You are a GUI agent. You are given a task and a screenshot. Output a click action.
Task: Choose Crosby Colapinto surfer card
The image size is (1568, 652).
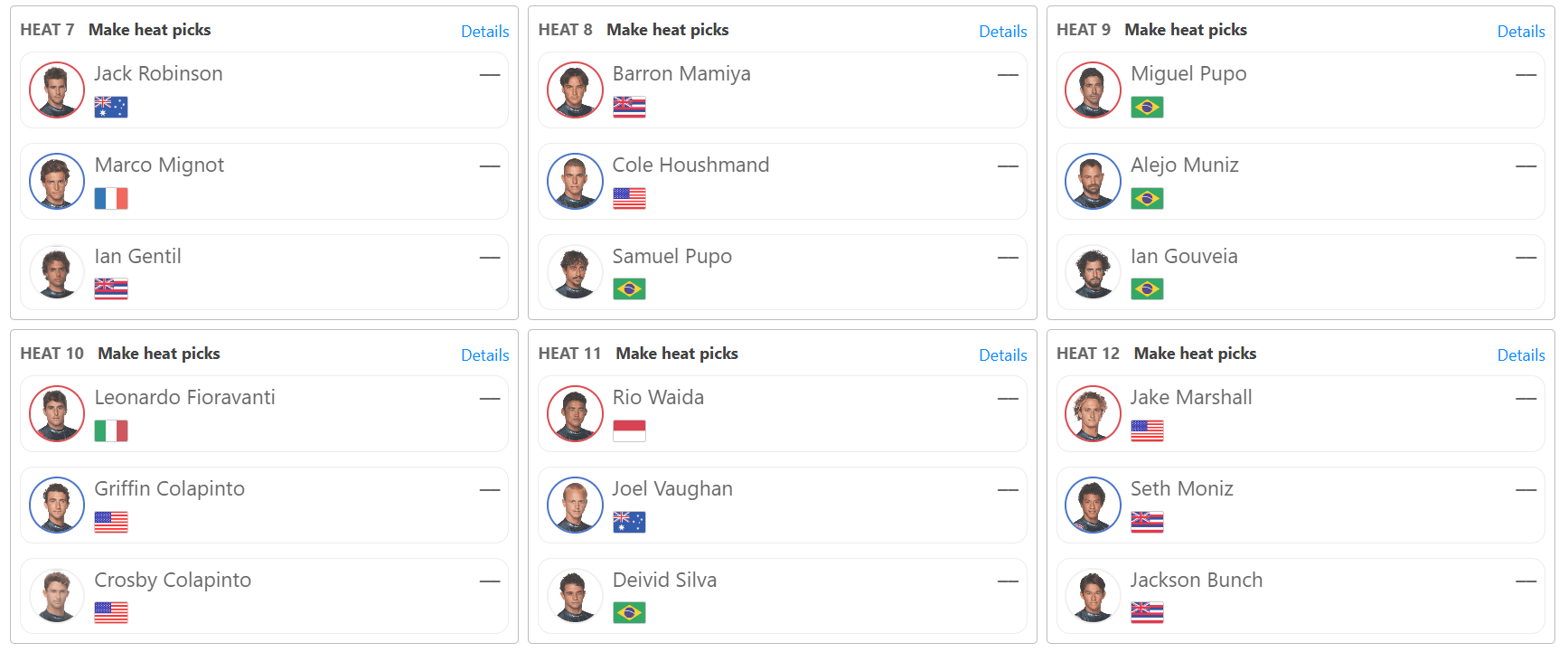264,596
